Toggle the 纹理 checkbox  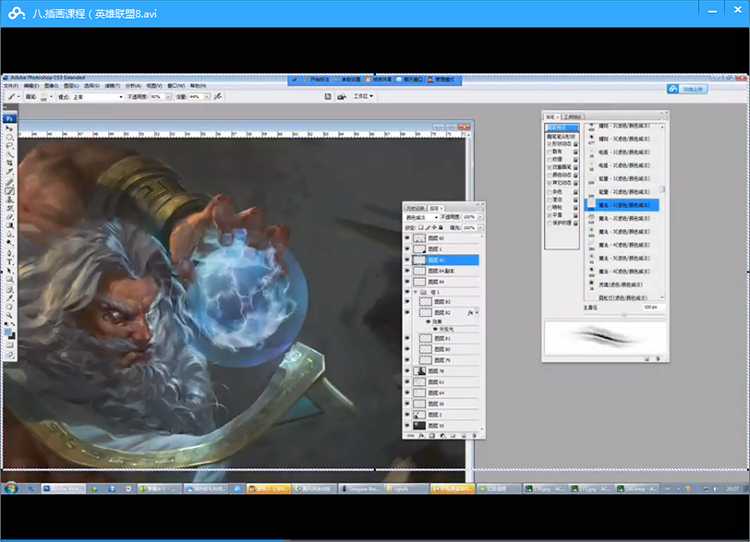549,159
